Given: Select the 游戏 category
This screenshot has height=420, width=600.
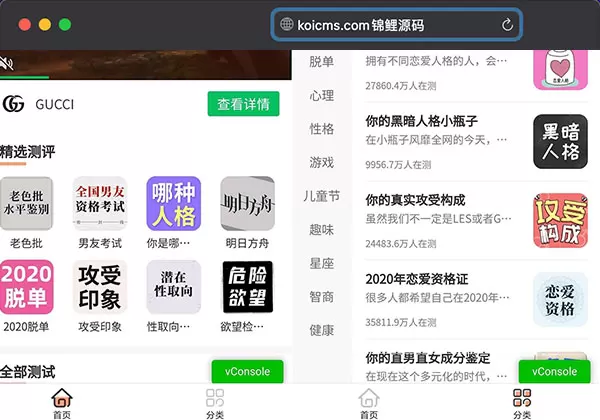Looking at the screenshot, I should coord(321,163).
